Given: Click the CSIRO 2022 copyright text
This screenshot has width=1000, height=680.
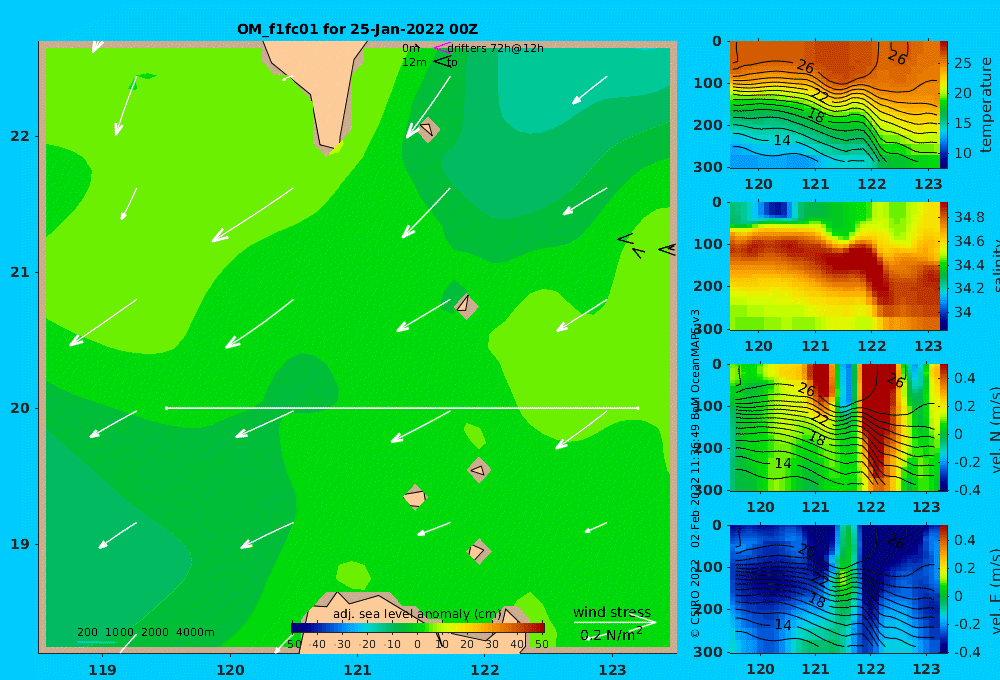Looking at the screenshot, I should coord(695,598).
